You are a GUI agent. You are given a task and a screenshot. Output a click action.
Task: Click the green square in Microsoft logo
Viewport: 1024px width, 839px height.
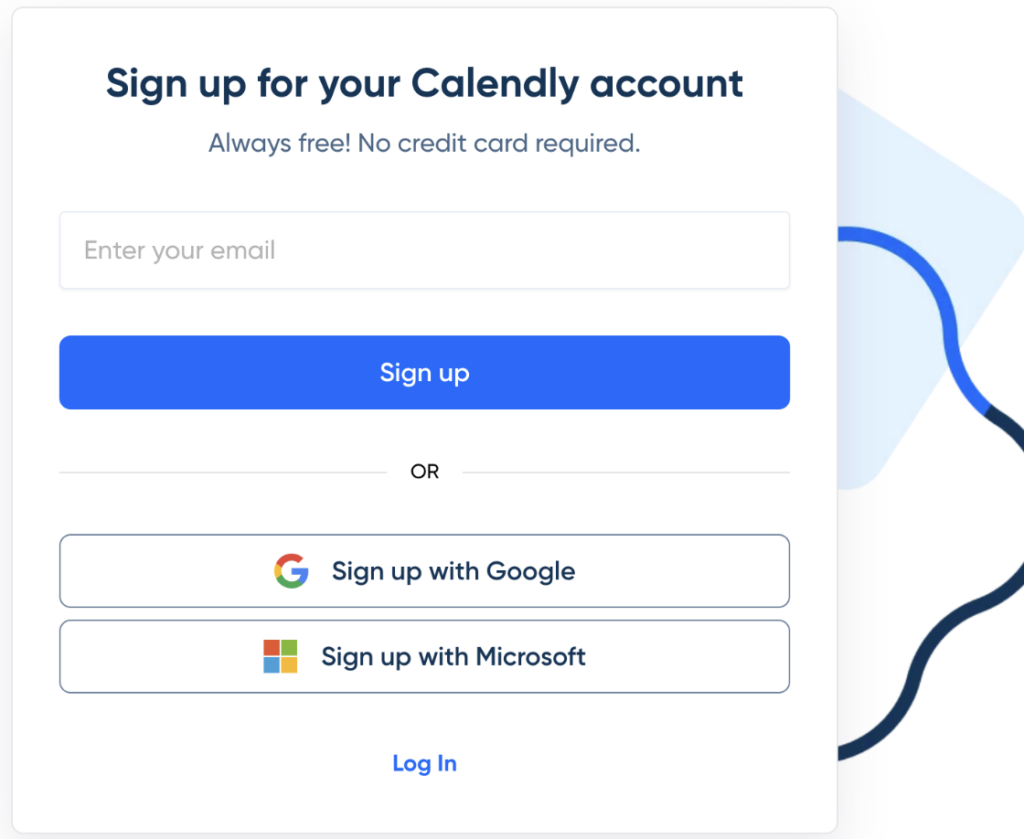tap(289, 648)
